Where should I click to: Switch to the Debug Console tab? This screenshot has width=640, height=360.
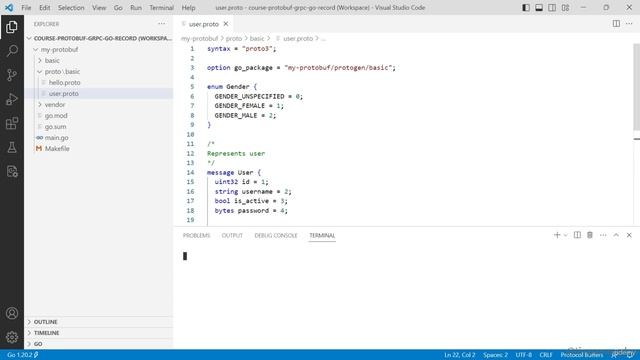tap(276, 235)
